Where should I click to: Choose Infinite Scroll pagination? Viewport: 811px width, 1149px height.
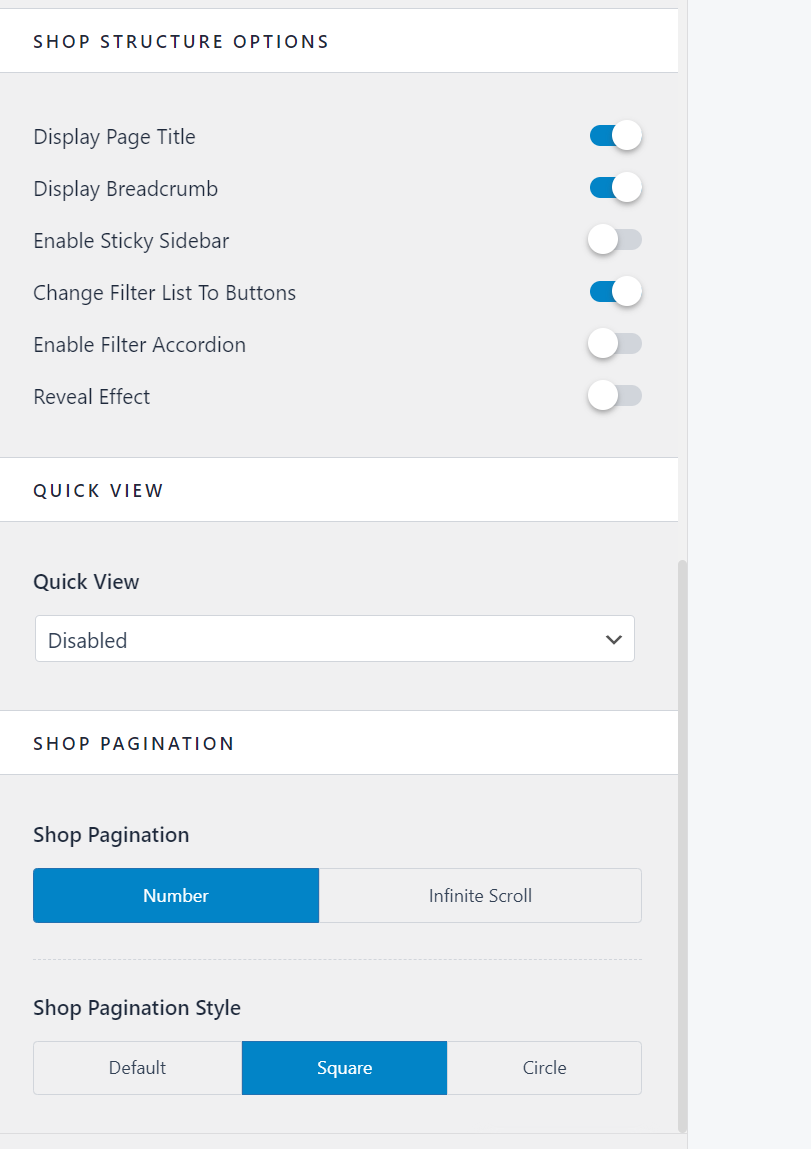(x=480, y=895)
